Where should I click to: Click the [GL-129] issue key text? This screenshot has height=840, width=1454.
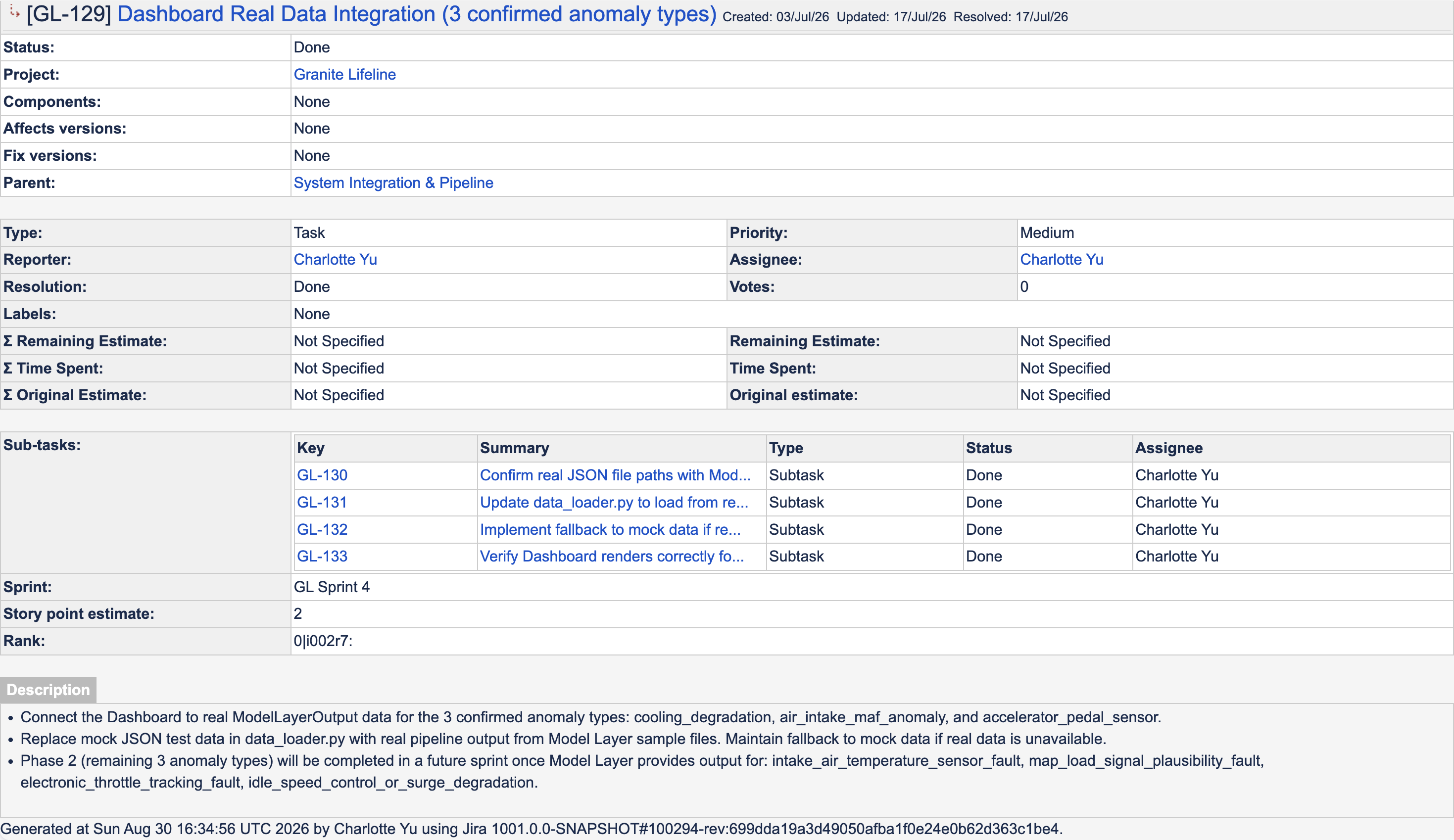69,14
